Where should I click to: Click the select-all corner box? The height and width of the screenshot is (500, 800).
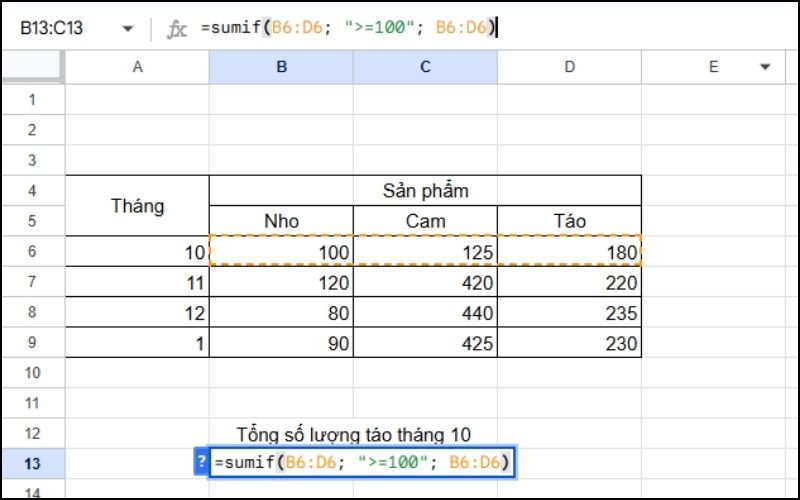[32, 67]
